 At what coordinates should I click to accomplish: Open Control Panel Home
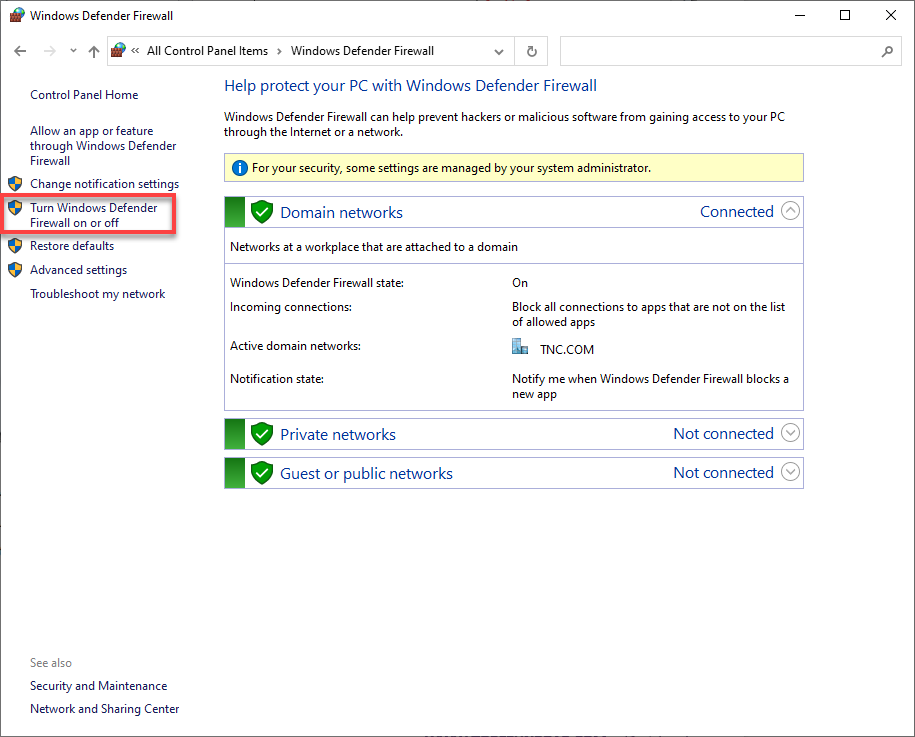coord(84,95)
